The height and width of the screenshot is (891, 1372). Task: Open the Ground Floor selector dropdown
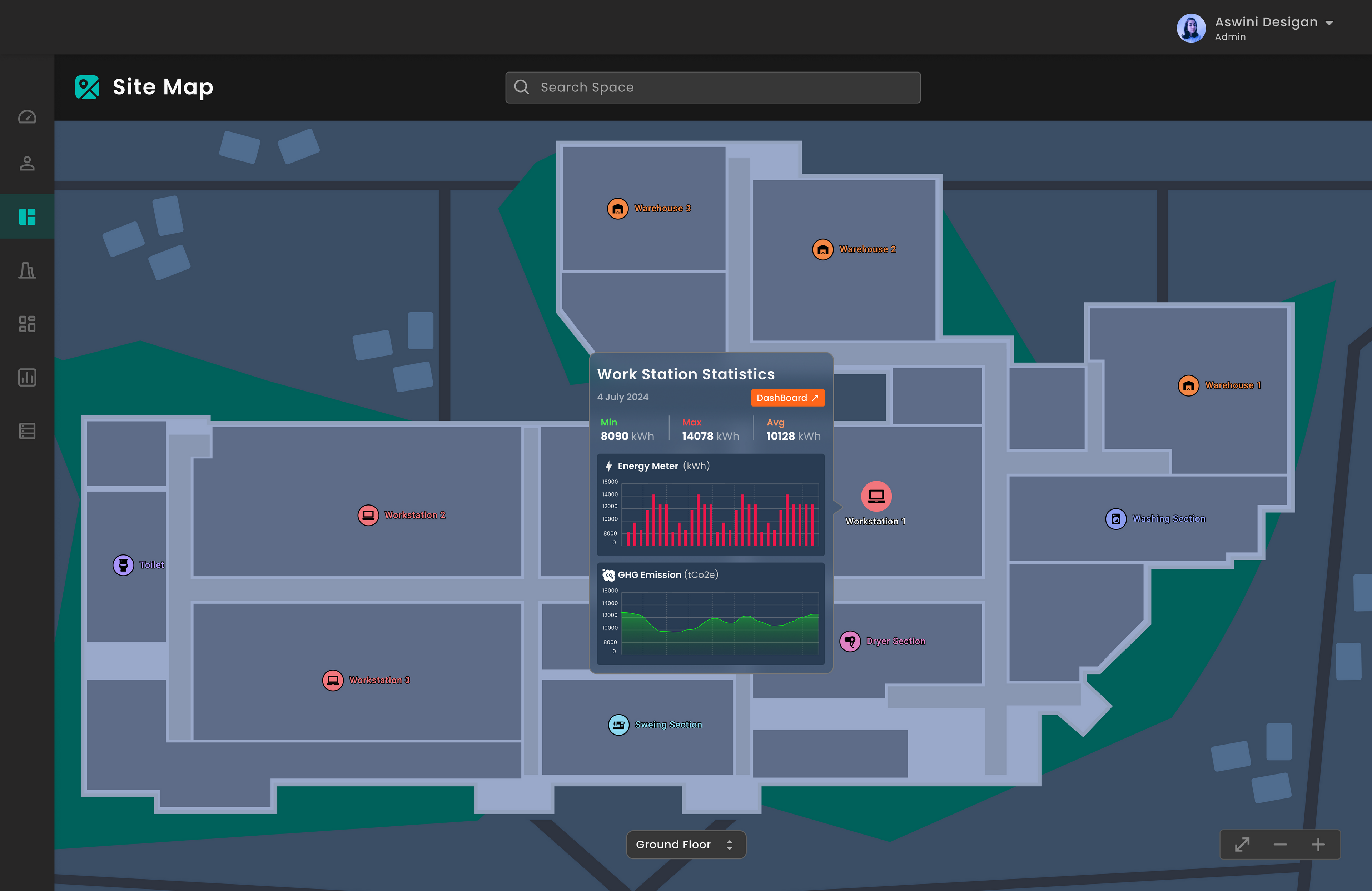686,845
